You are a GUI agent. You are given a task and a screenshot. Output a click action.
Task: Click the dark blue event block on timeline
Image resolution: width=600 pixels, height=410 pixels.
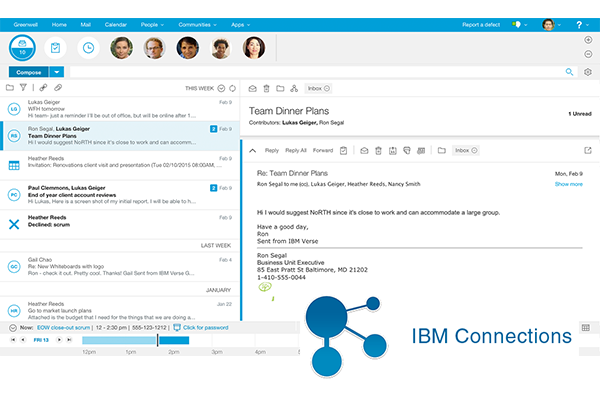click(174, 340)
